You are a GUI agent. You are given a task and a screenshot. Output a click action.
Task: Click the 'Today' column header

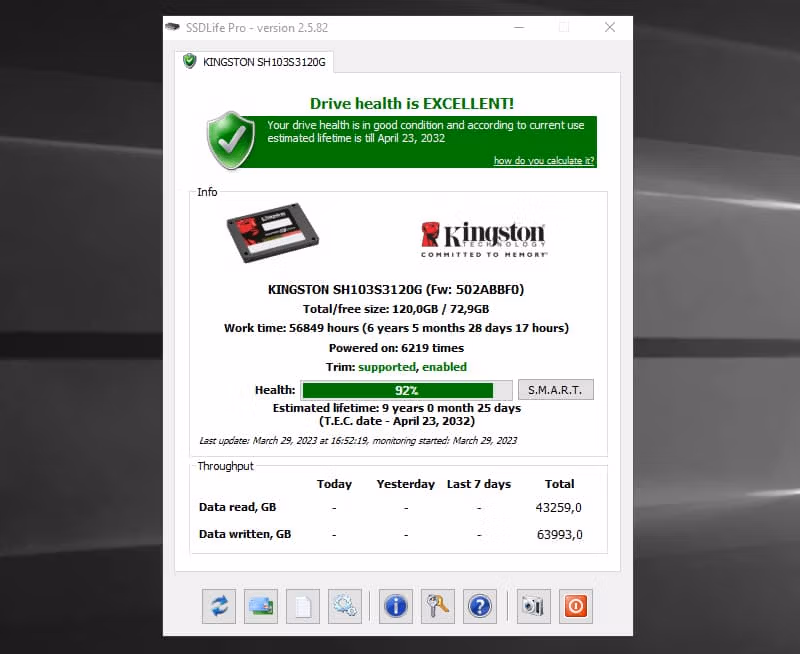coord(334,484)
